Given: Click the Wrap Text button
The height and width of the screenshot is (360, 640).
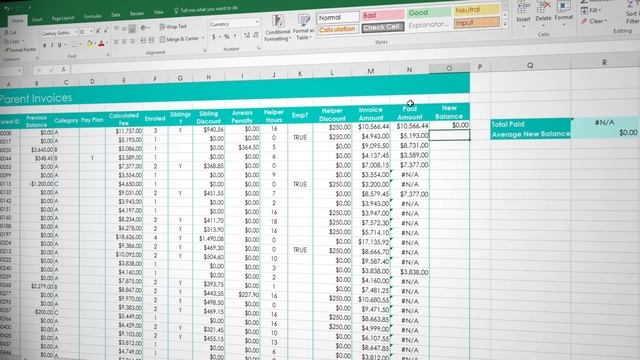Looking at the screenshot, I should click(x=173, y=27).
